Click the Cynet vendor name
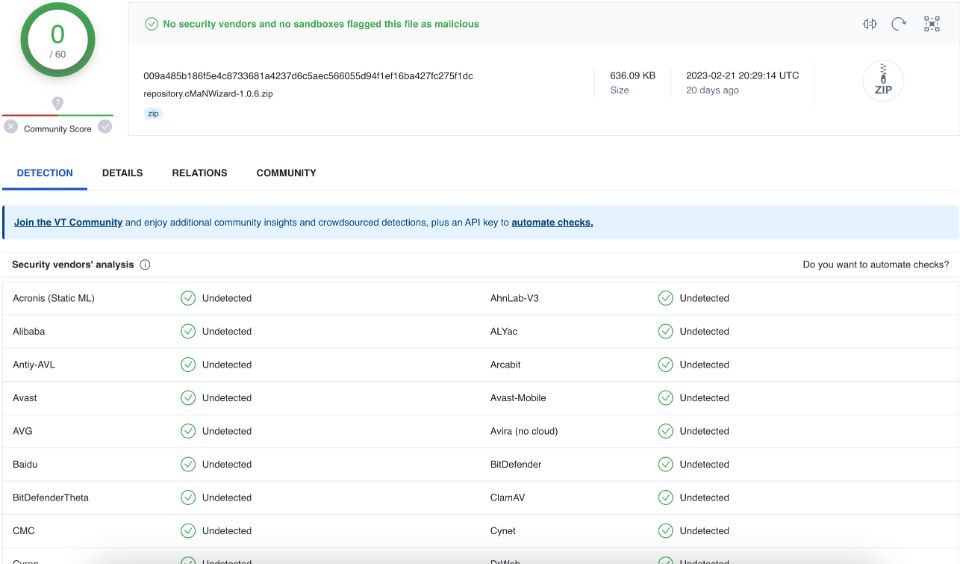This screenshot has width=960, height=564. (503, 530)
